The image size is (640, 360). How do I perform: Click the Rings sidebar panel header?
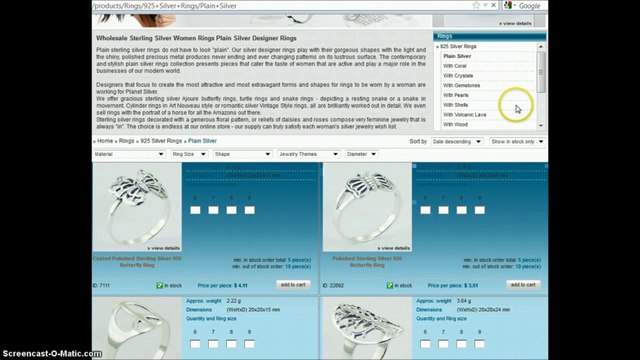(x=489, y=36)
